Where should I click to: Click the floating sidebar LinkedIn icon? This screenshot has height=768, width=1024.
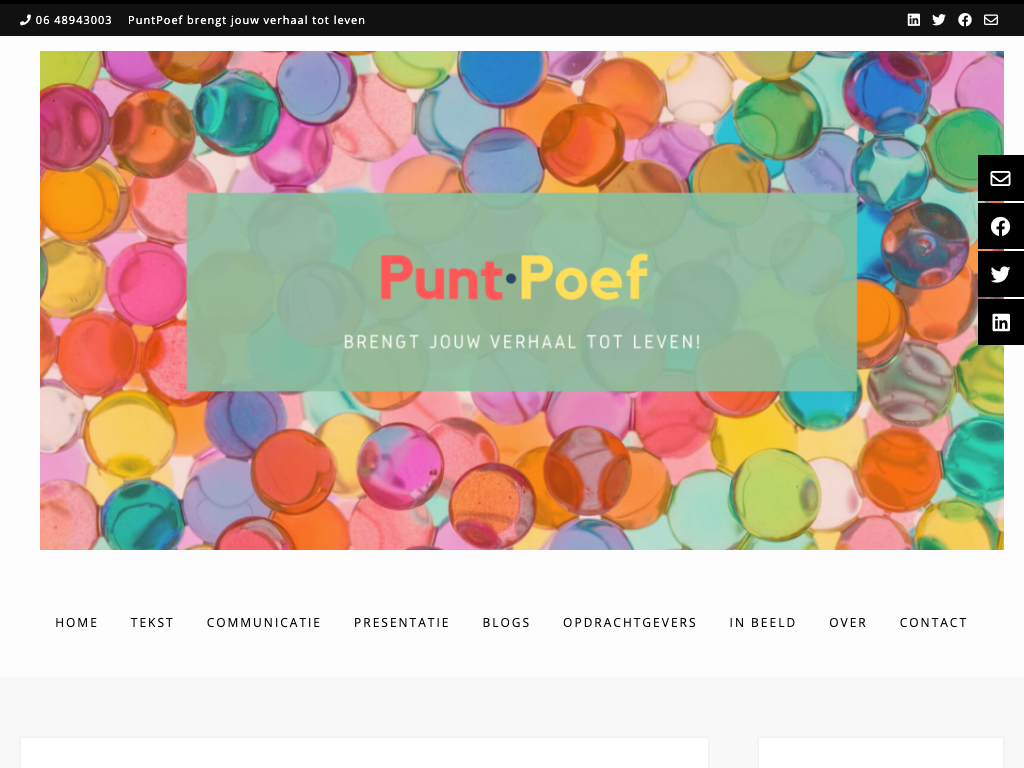pos(1000,322)
